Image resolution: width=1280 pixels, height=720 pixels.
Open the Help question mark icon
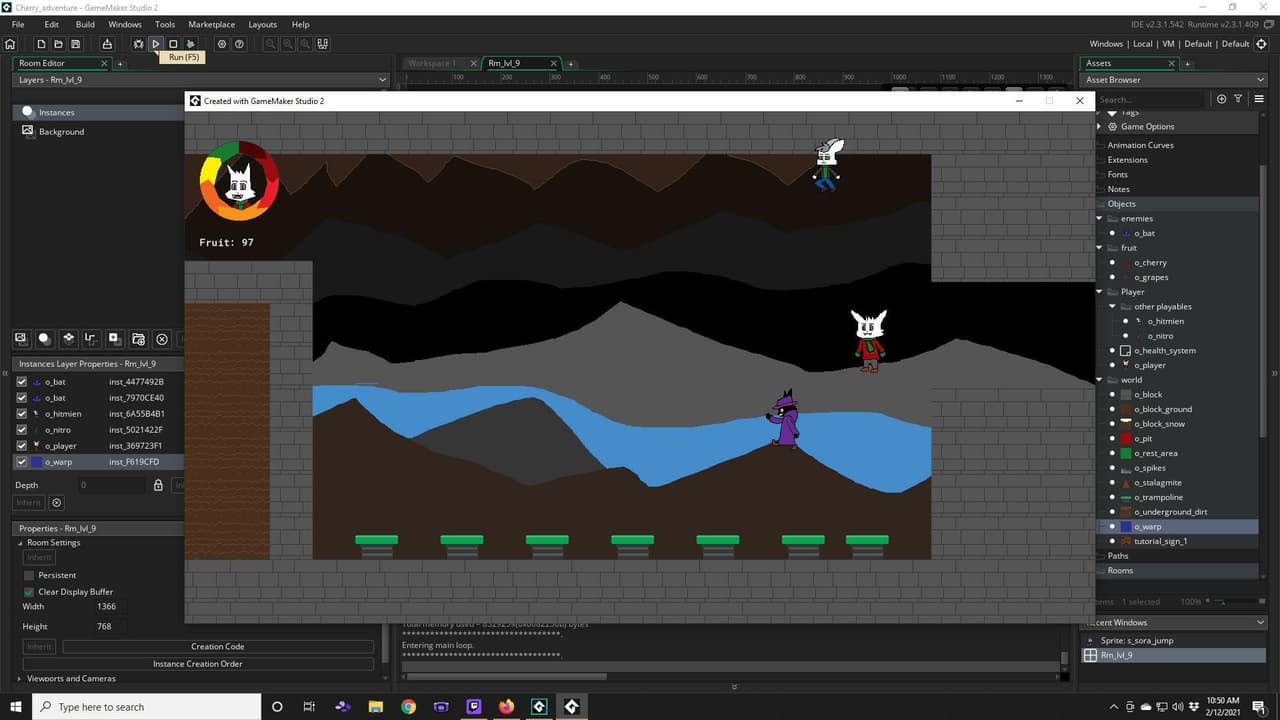click(239, 44)
